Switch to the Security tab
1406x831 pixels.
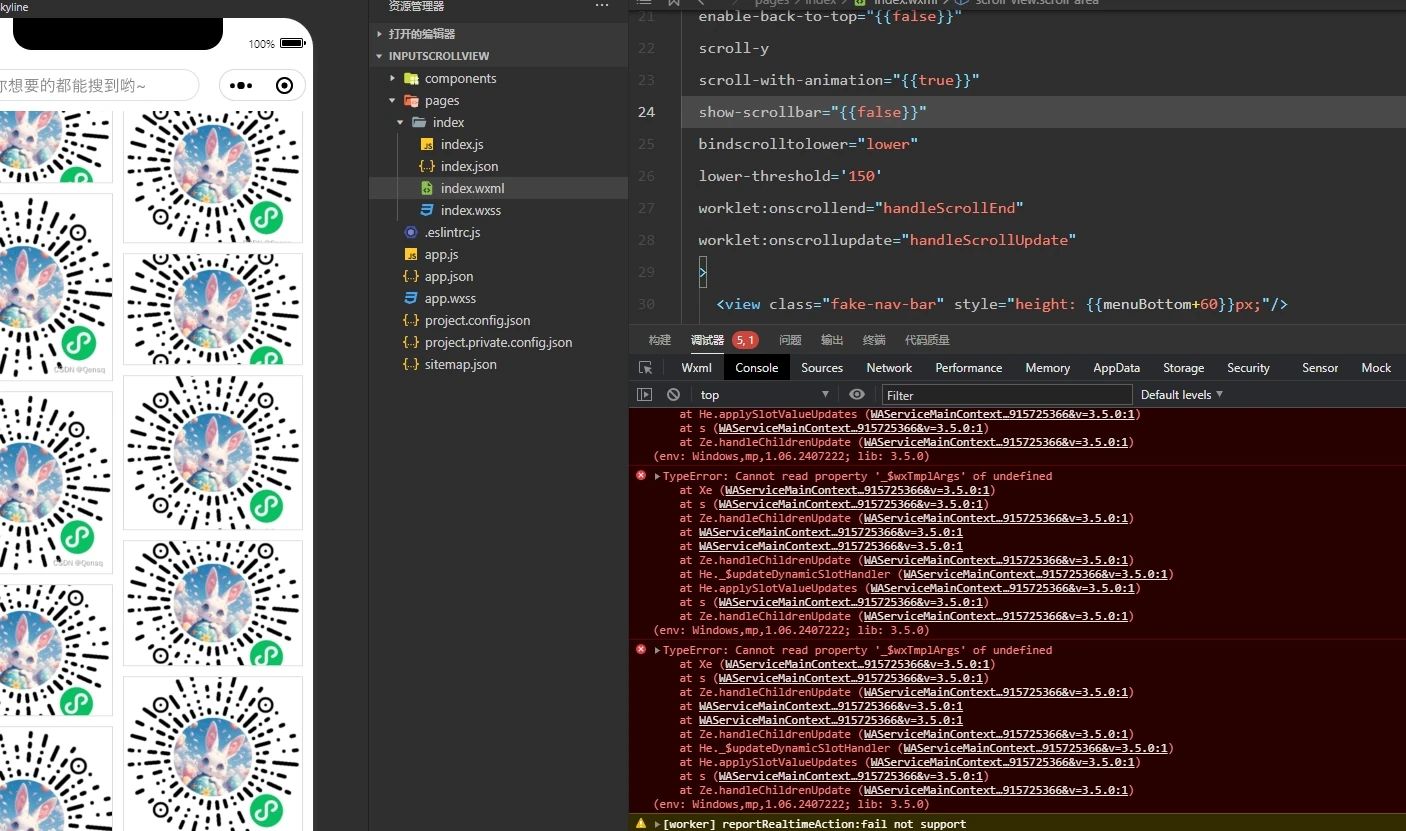pyautogui.click(x=1248, y=368)
